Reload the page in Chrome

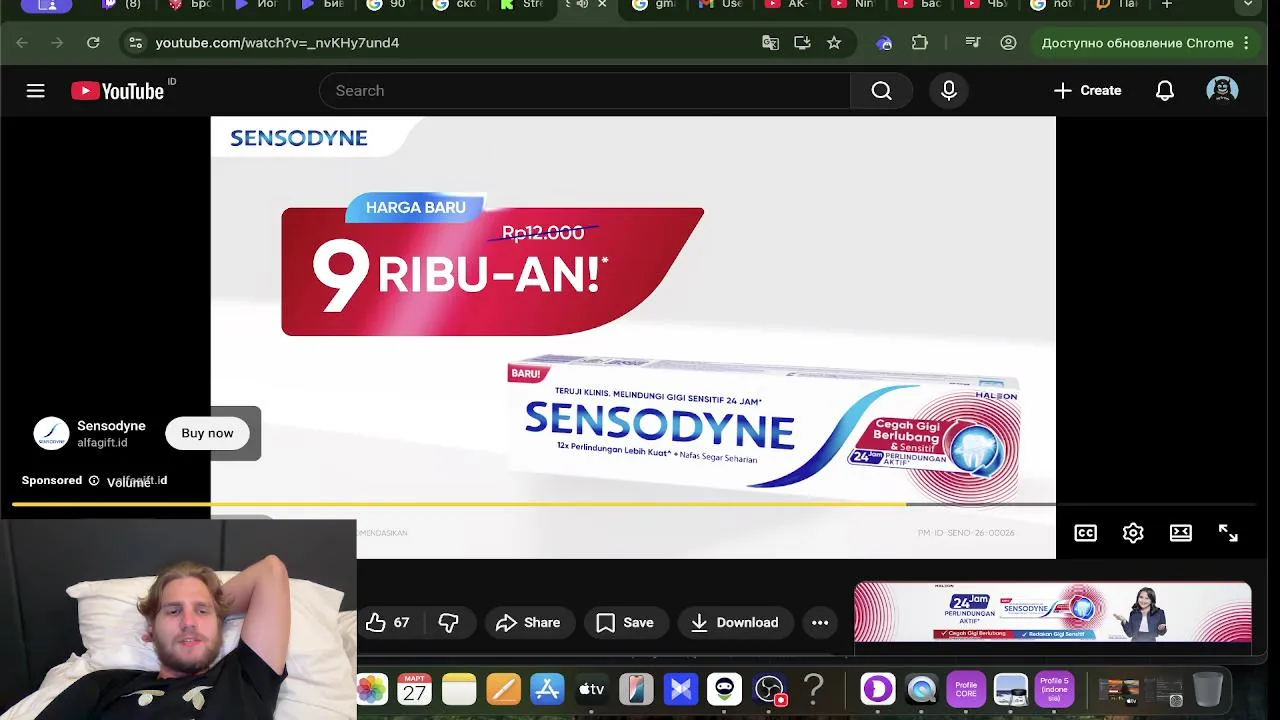pos(93,43)
